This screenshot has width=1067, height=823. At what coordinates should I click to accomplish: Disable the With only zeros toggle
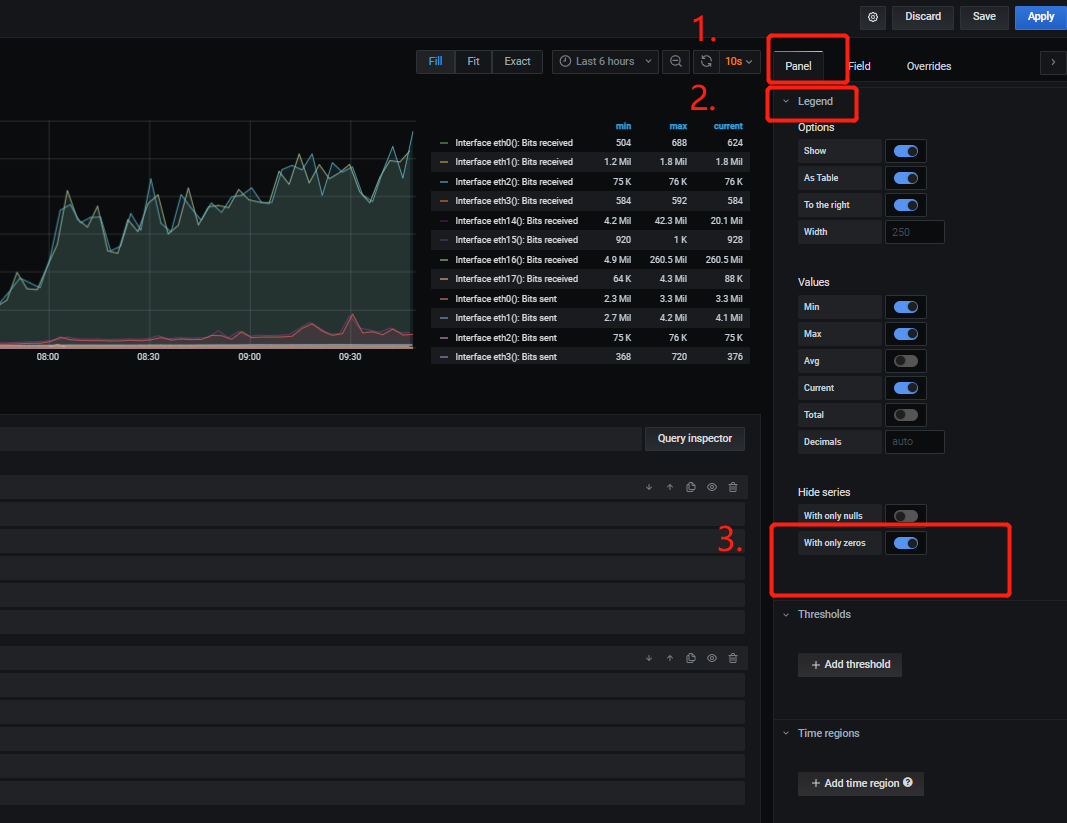pos(905,542)
